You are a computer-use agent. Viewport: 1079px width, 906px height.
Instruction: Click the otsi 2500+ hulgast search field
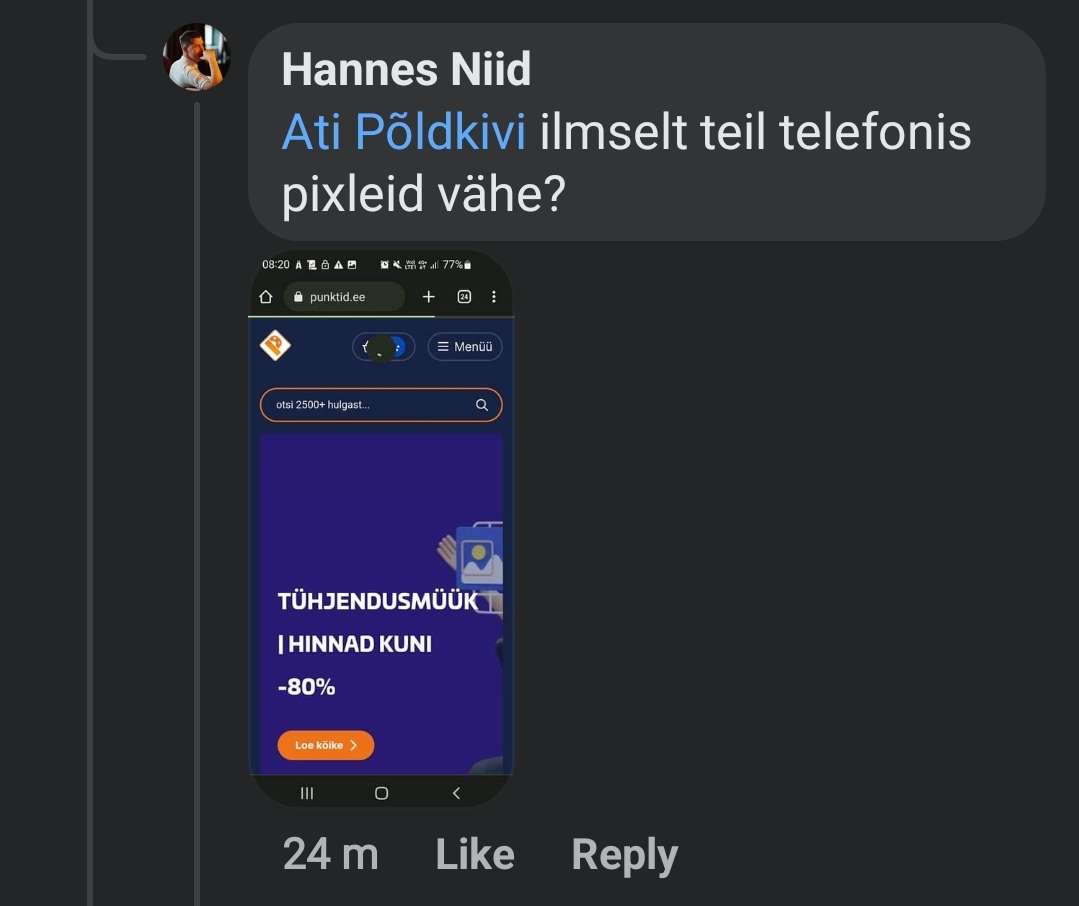365,405
